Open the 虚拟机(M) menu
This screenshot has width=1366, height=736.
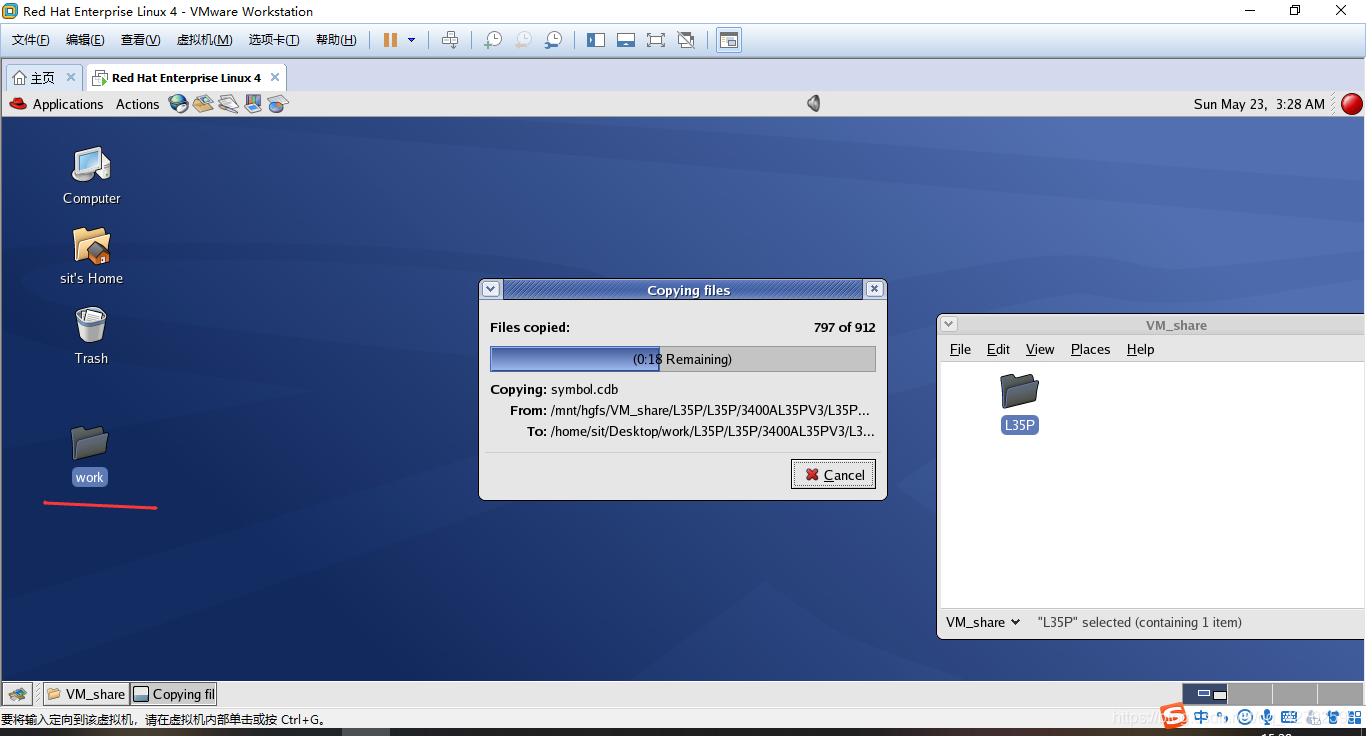(x=204, y=40)
